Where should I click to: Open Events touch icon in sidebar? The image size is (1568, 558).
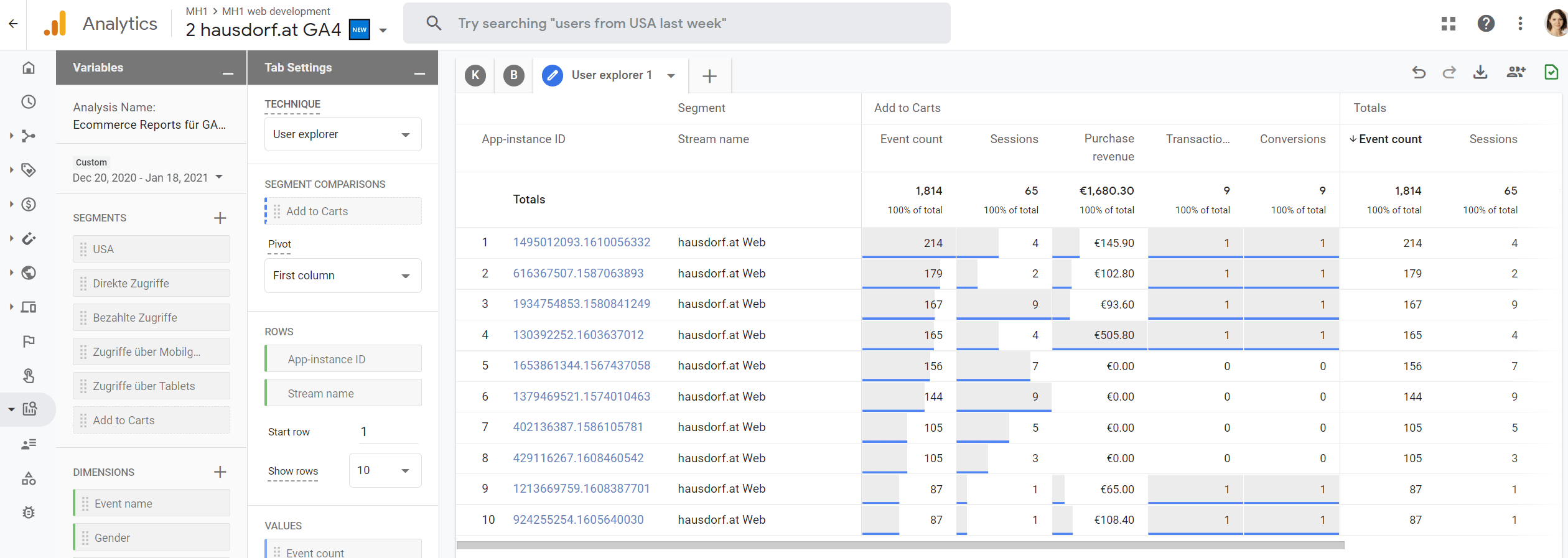[29, 375]
